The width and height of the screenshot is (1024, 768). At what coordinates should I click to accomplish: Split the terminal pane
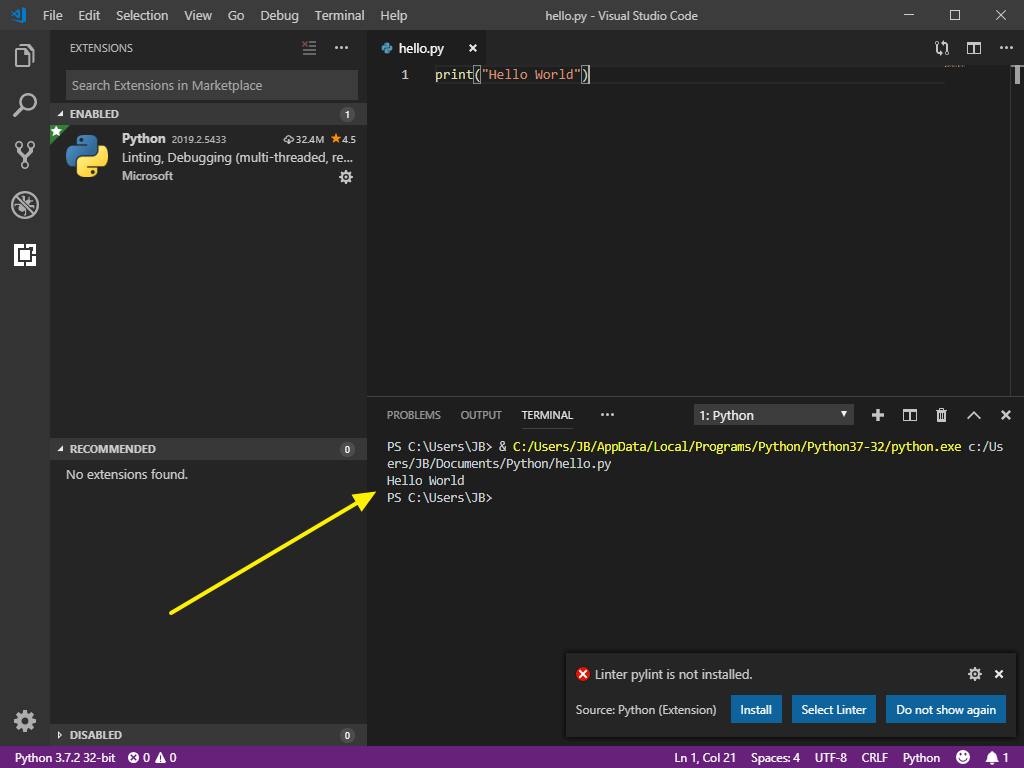pyautogui.click(x=909, y=414)
